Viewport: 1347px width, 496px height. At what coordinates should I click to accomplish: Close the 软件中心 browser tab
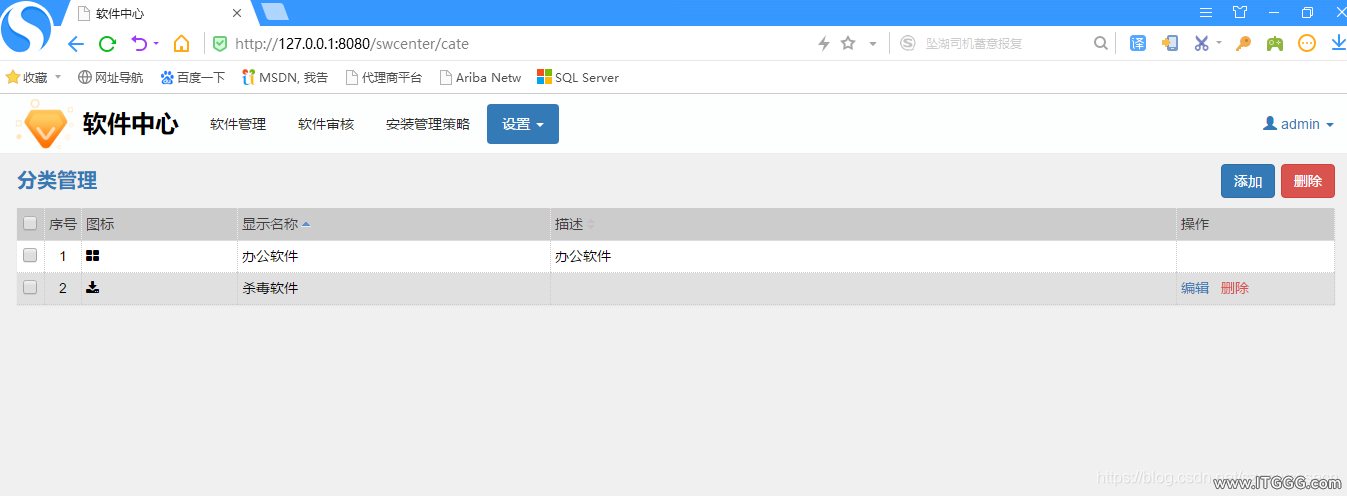[237, 14]
